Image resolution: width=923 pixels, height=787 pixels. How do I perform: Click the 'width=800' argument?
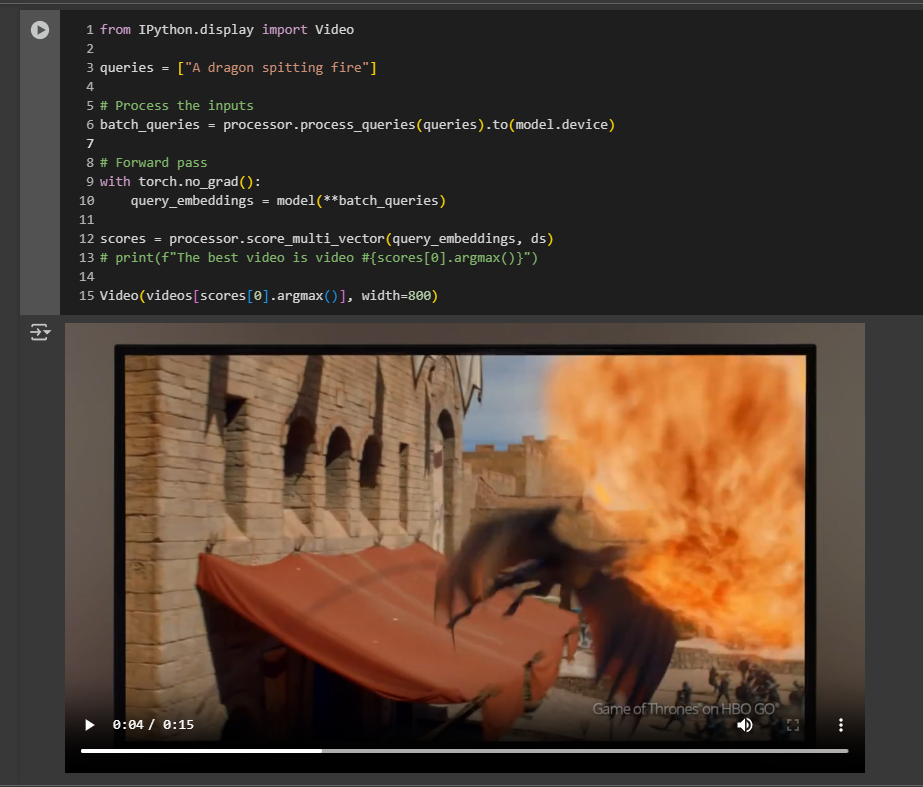pyautogui.click(x=396, y=295)
